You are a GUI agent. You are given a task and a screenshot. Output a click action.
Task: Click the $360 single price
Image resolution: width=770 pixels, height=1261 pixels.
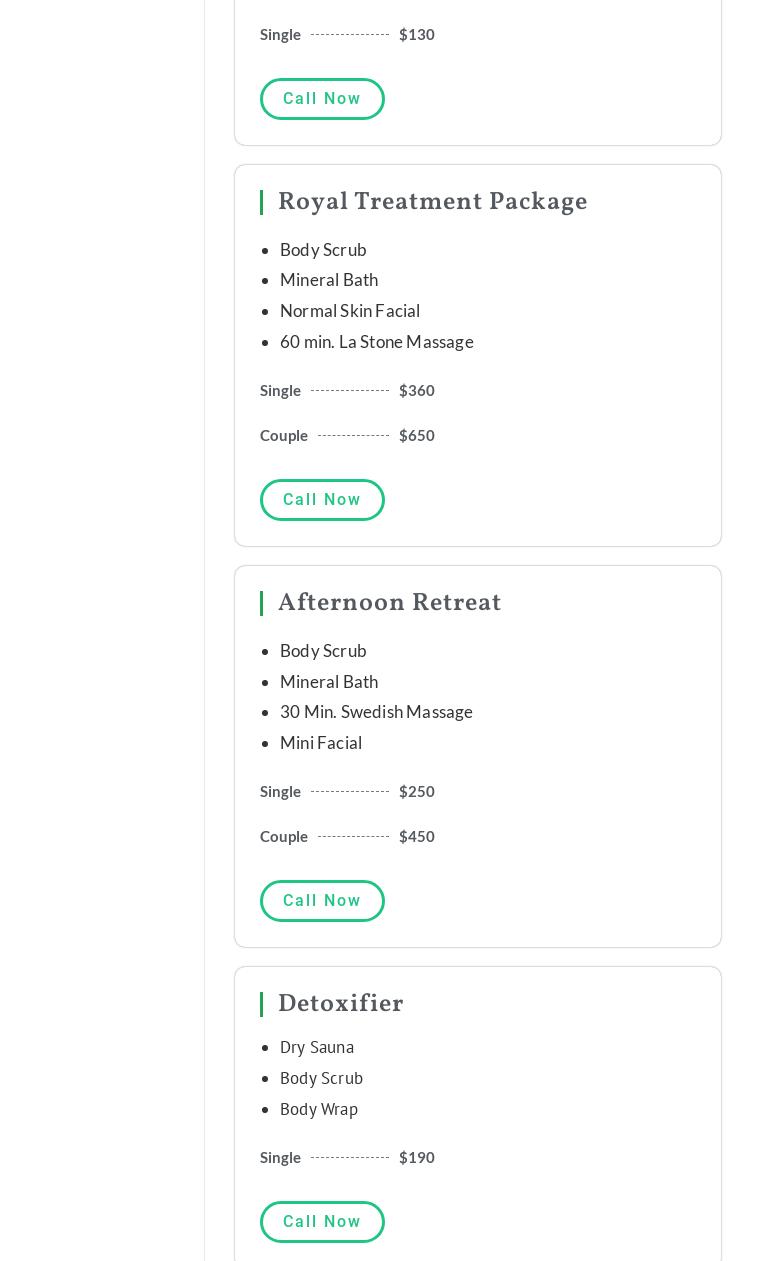tap(416, 391)
